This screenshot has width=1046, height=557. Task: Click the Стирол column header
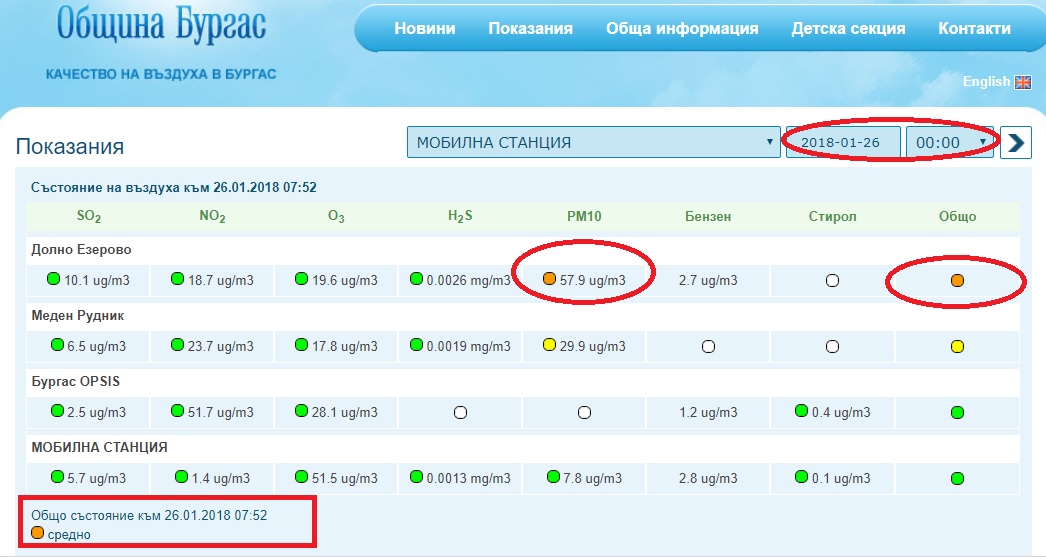832,216
